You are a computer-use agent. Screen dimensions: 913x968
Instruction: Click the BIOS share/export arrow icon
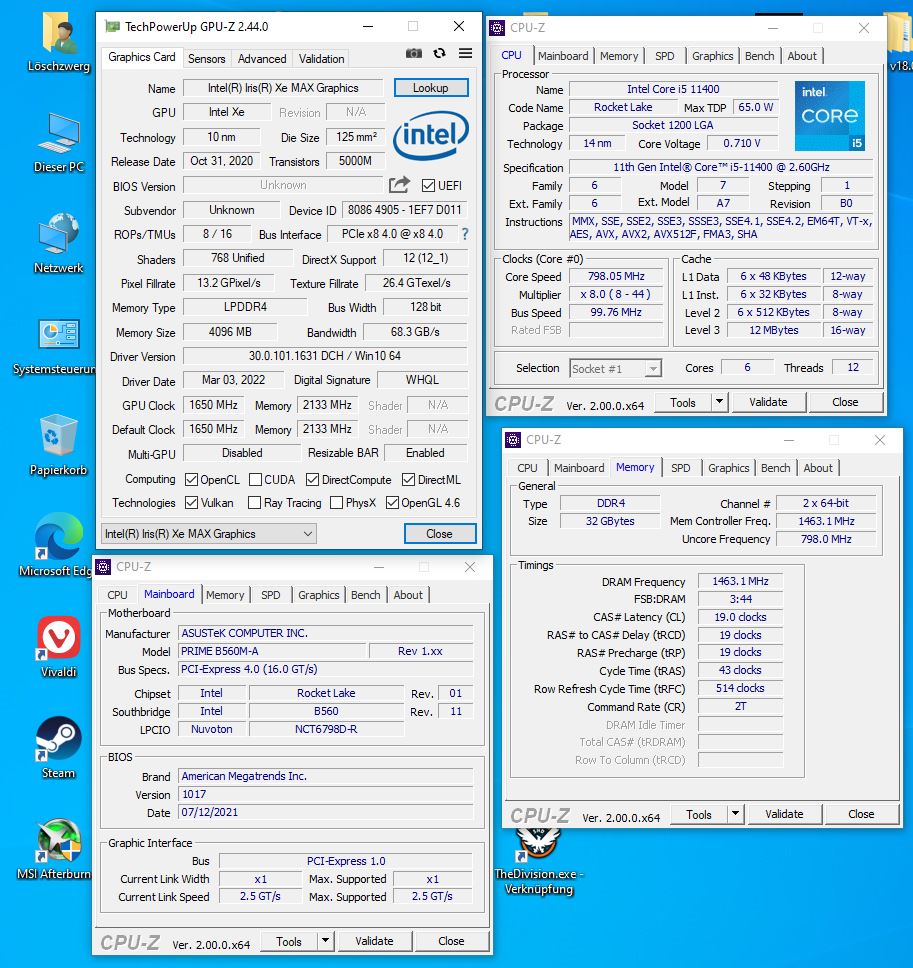coord(399,185)
